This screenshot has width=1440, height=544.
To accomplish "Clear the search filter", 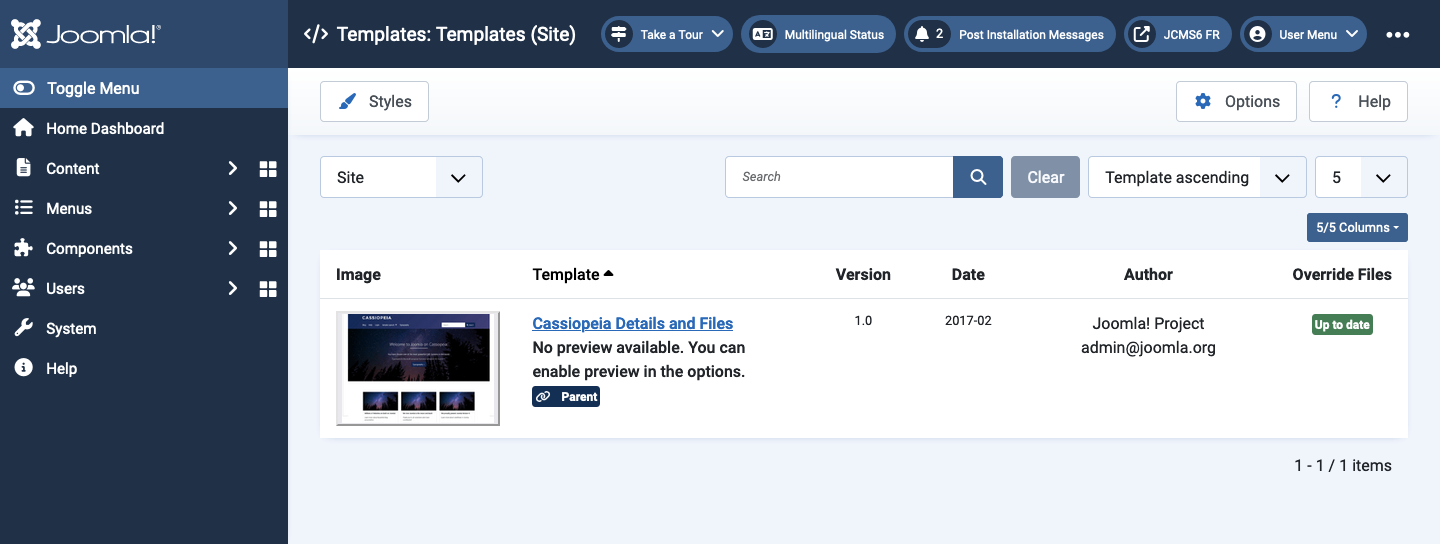I will tap(1045, 177).
